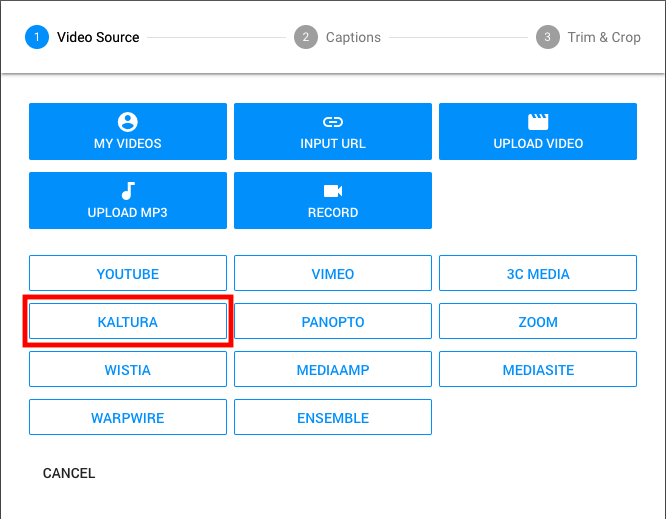666x519 pixels.
Task: Click the MediaAMP button
Action: [333, 369]
